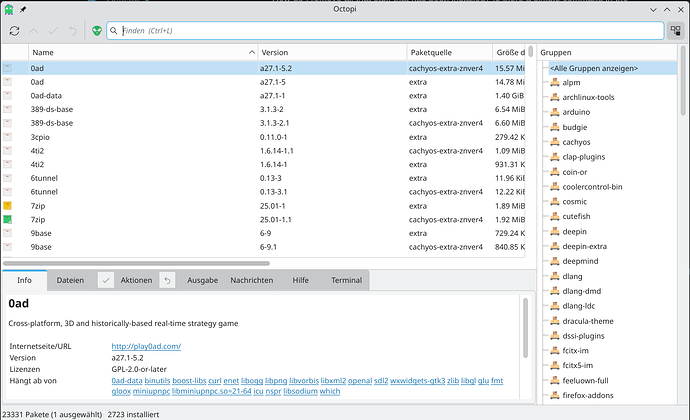690x420 pixels.
Task: Click the firefox-addons group icon
Action: pyautogui.click(x=555, y=395)
